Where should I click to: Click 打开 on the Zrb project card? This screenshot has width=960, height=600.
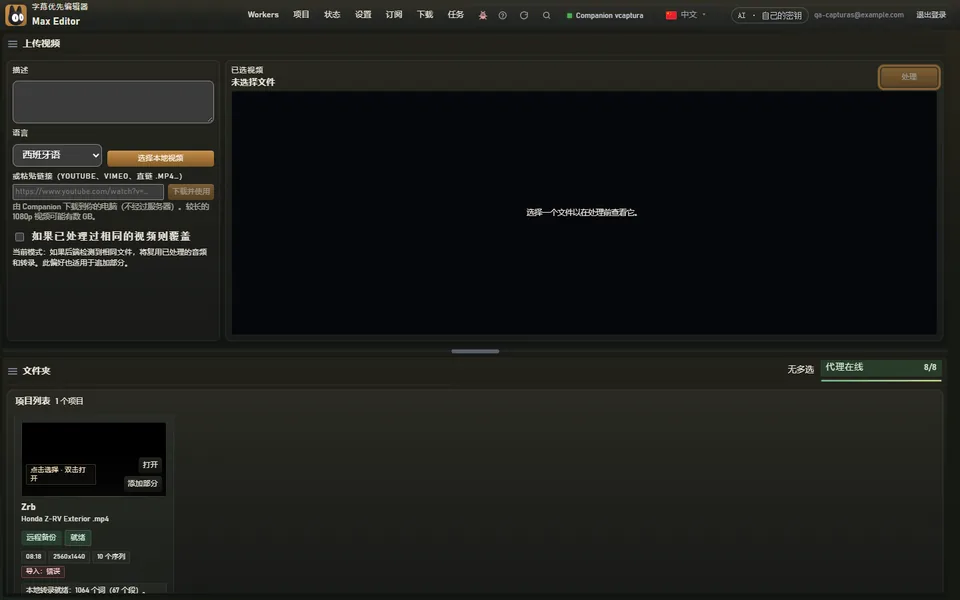(x=150, y=465)
